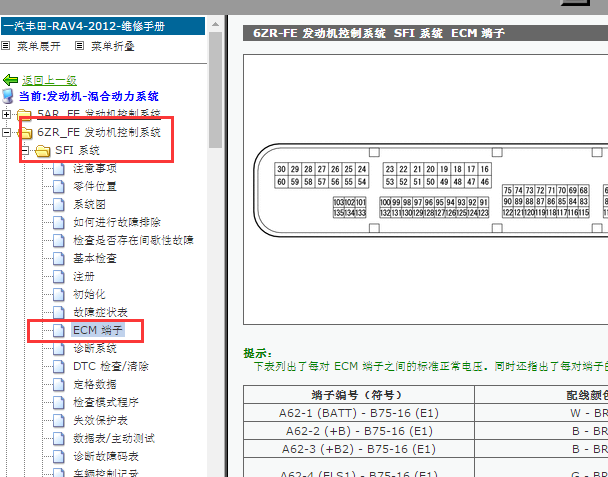Click the 菜单折叠 list icon

(x=79, y=46)
